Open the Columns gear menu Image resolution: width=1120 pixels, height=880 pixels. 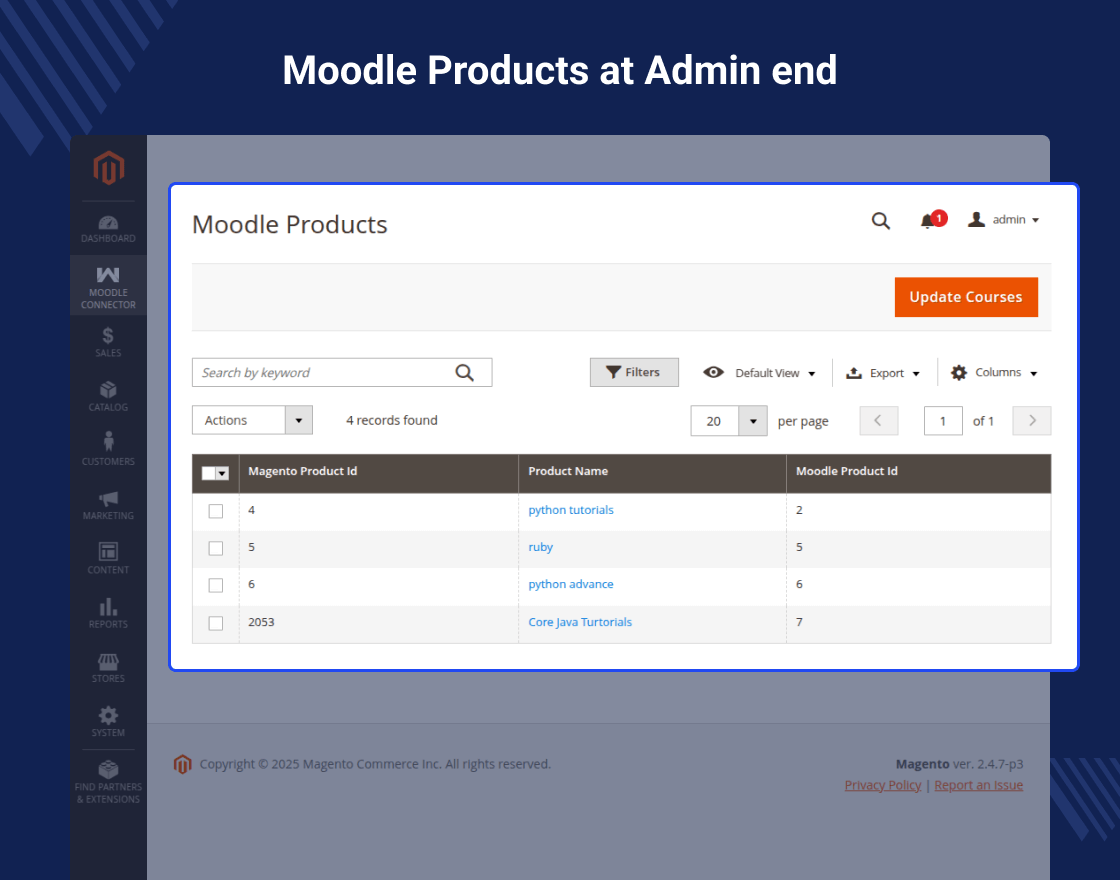994,373
